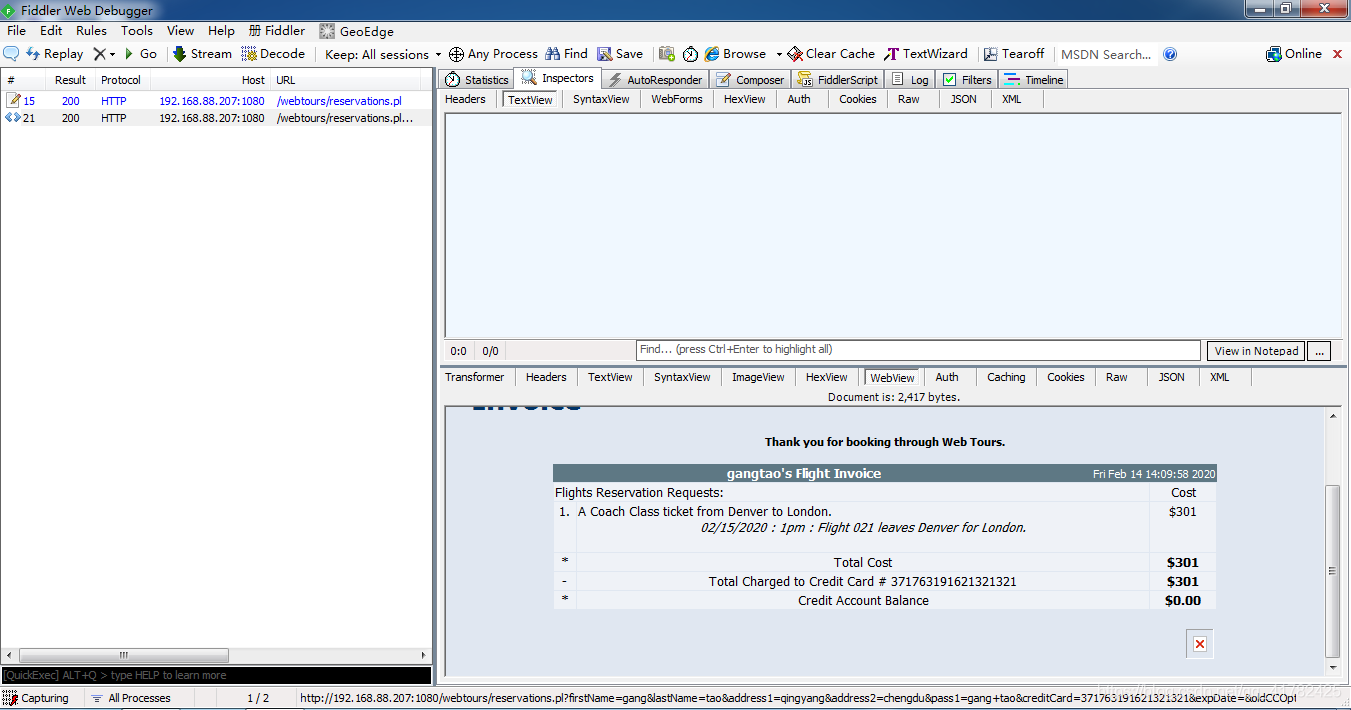The image size is (1351, 710).
Task: Click the MSDN Search field
Action: (1106, 54)
